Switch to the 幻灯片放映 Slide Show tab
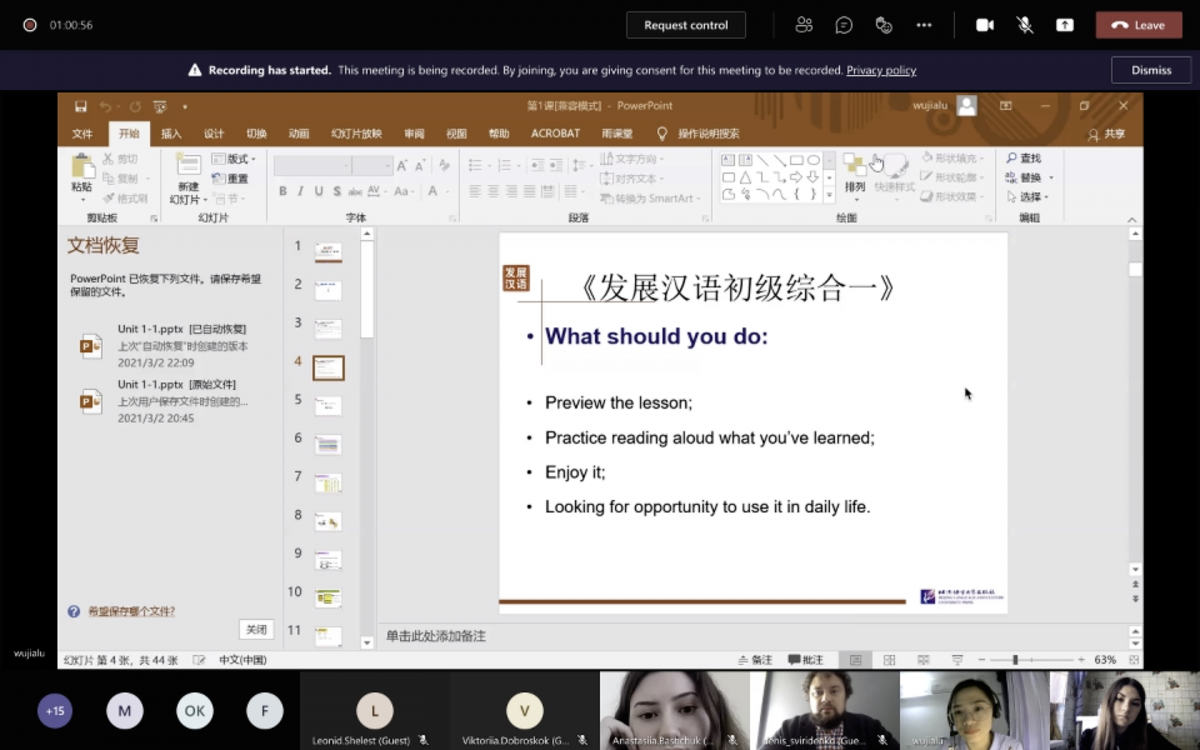 pyautogui.click(x=357, y=134)
